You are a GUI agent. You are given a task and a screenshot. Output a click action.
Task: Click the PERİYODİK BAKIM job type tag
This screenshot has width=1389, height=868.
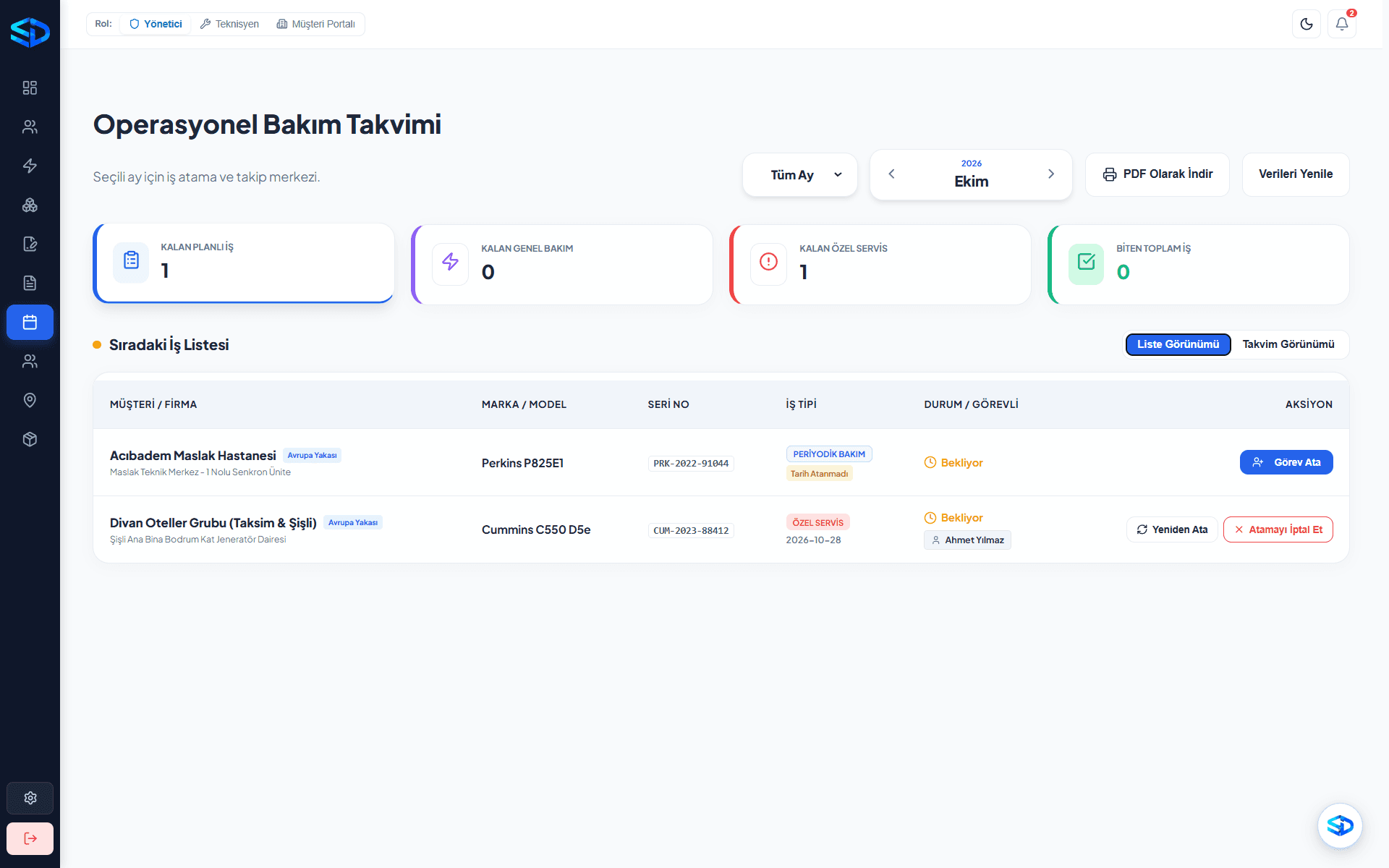click(829, 454)
